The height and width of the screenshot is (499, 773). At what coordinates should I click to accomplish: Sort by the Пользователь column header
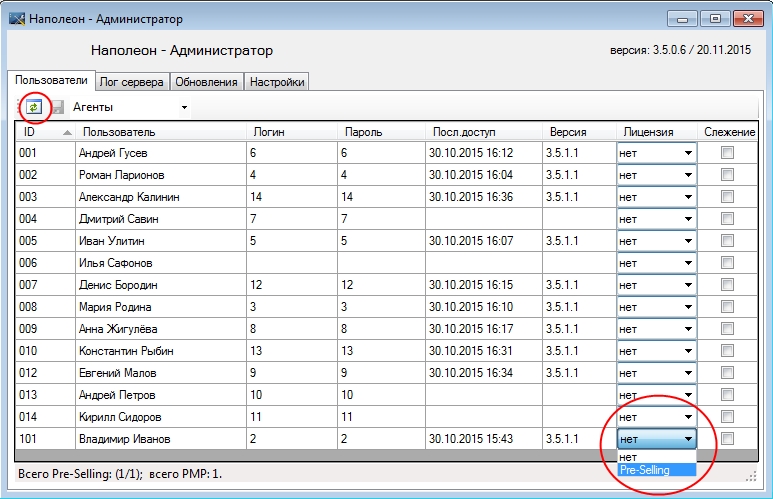tap(161, 132)
